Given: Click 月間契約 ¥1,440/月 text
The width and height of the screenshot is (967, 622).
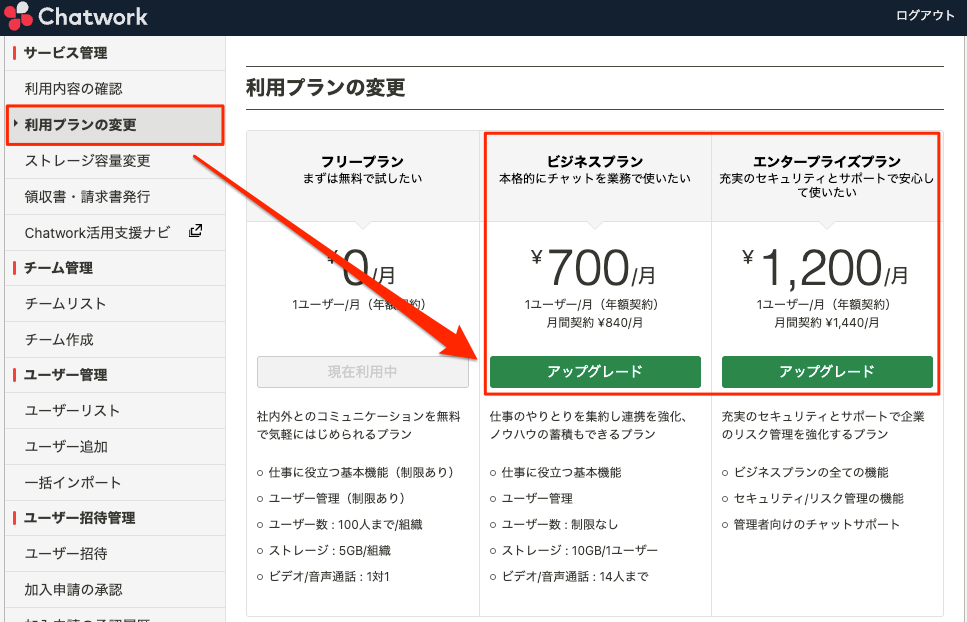Looking at the screenshot, I should [x=827, y=322].
